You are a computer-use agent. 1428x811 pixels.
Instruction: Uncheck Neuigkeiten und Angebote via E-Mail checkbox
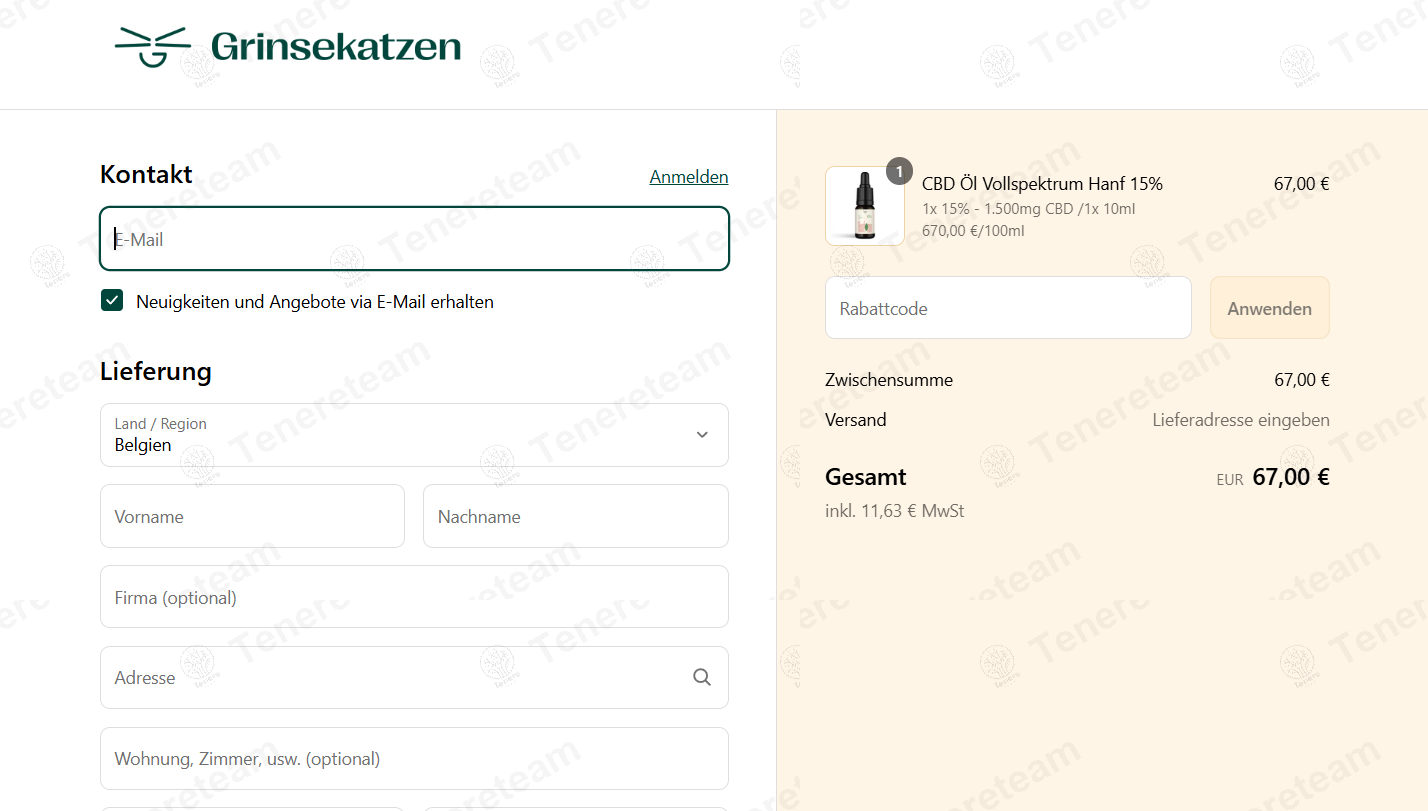pos(112,301)
